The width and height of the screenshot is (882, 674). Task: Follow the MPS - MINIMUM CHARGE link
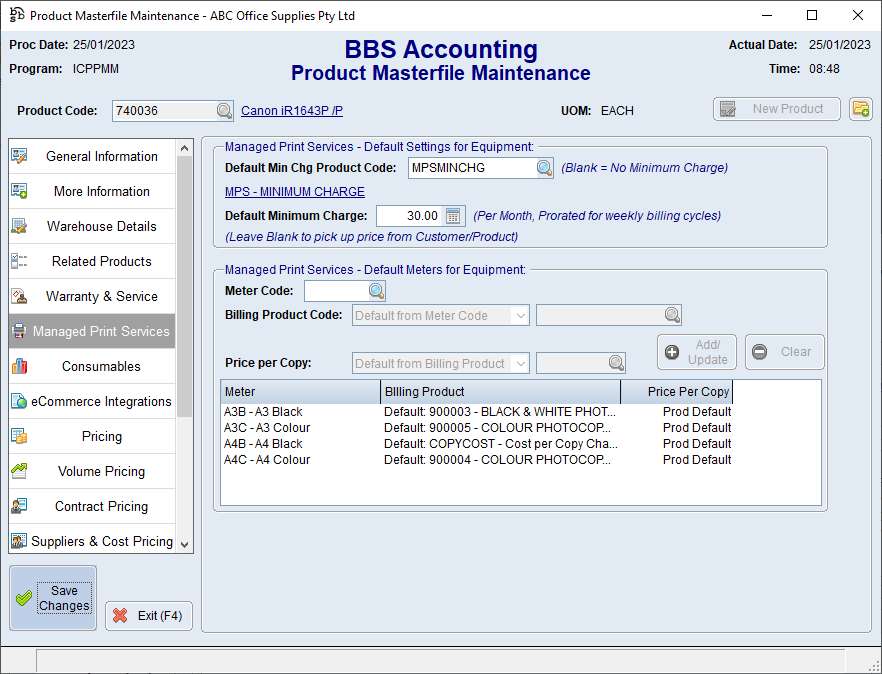294,192
